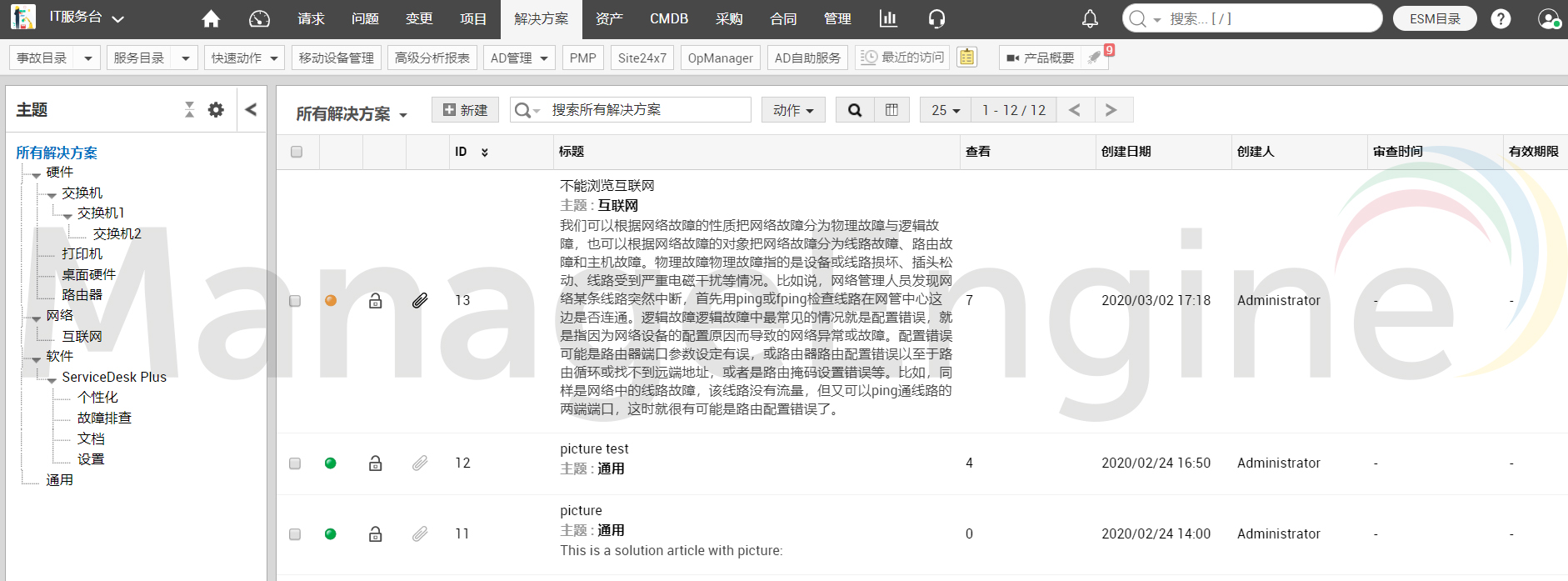Open the 资产 tab
The width and height of the screenshot is (1568, 581).
[609, 18]
